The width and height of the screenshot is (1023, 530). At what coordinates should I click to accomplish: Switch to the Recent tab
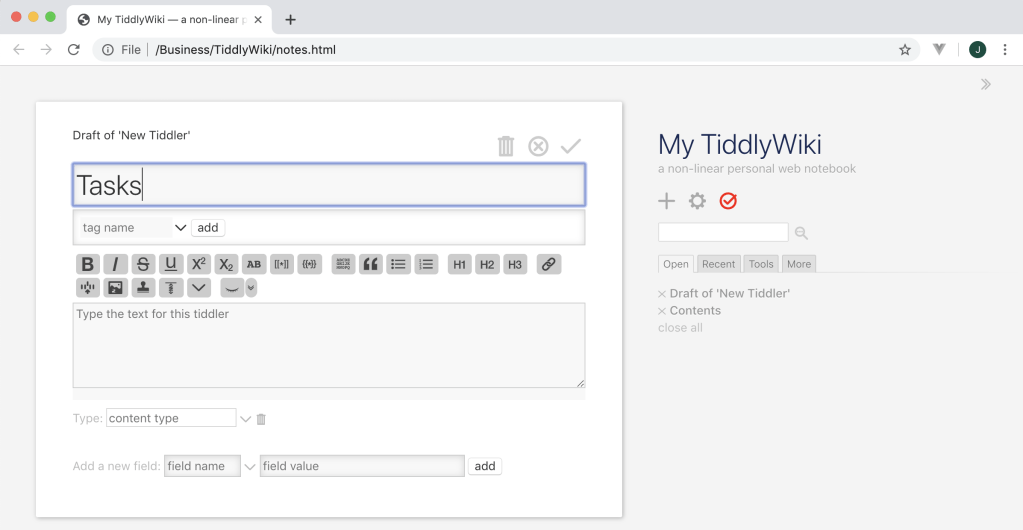[x=718, y=264]
